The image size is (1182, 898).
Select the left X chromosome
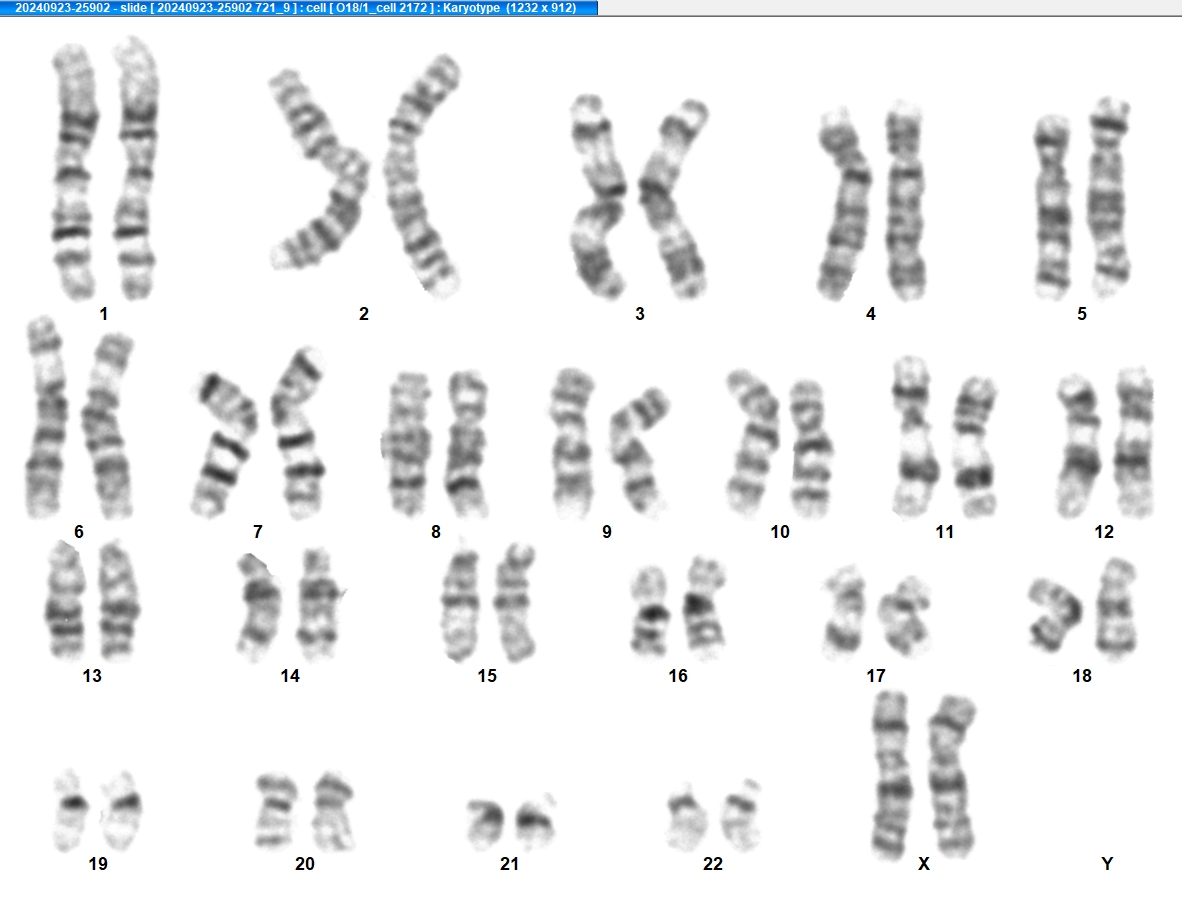[891, 776]
